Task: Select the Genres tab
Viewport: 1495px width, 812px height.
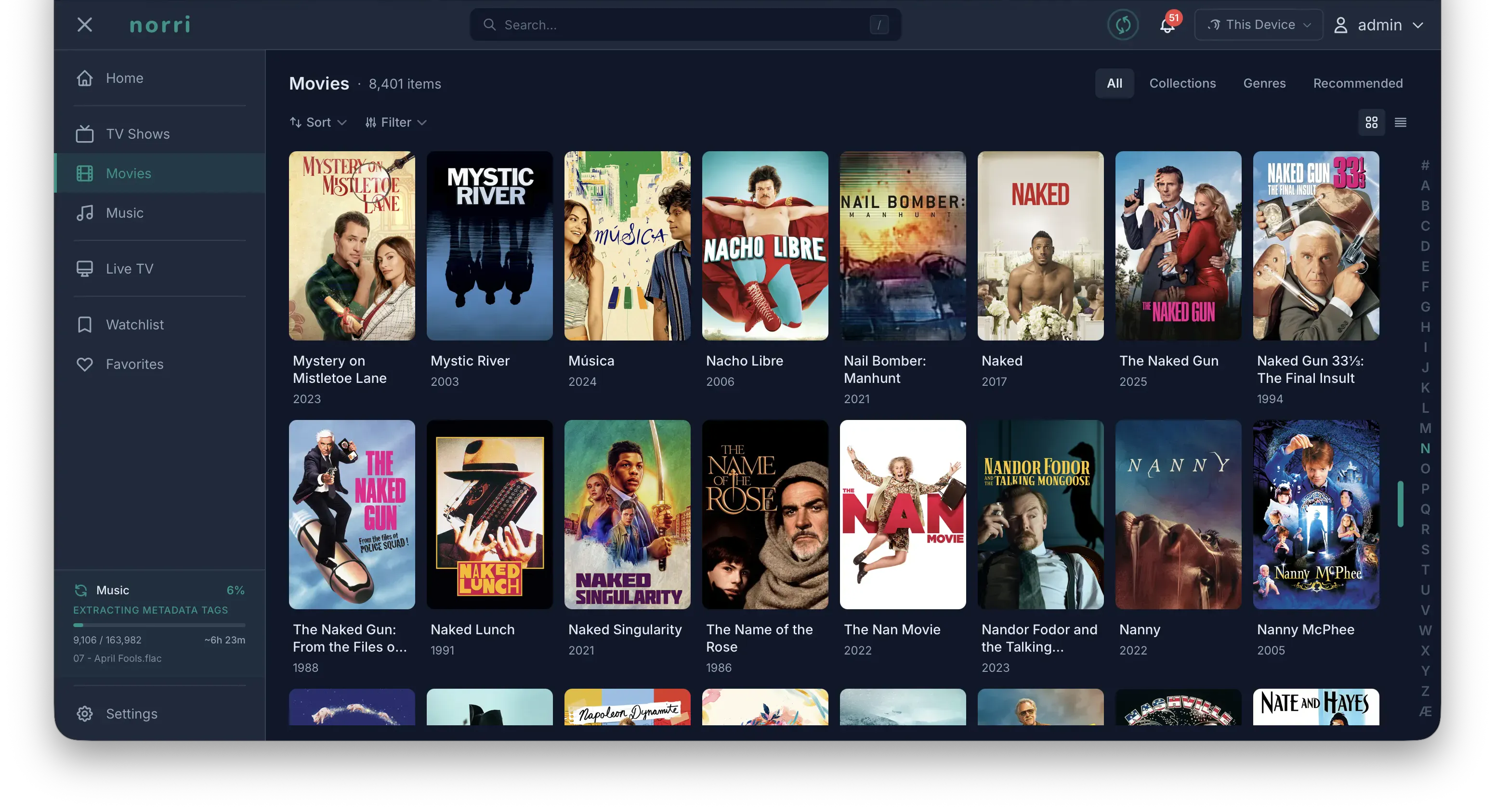Action: point(1264,84)
